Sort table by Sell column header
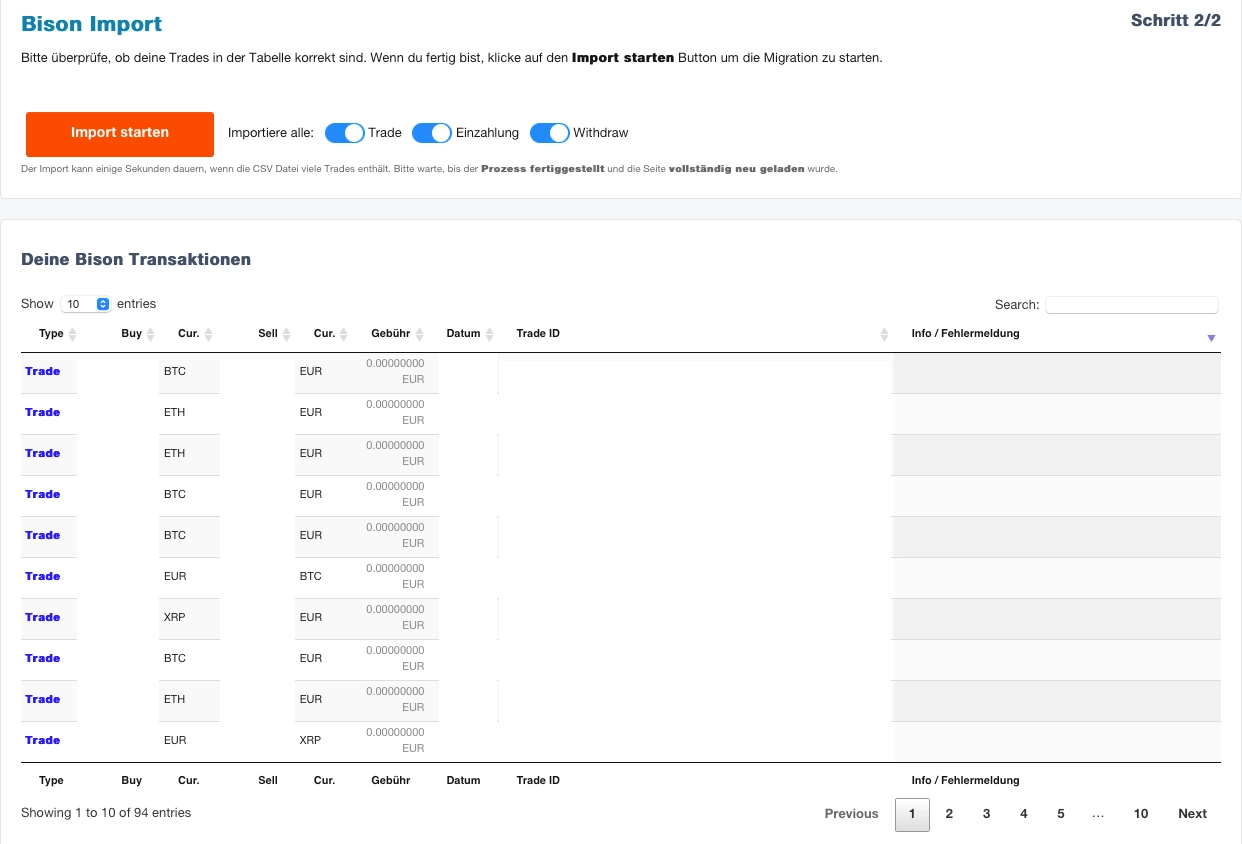Screen dimensions: 1242x844 tap(268, 334)
